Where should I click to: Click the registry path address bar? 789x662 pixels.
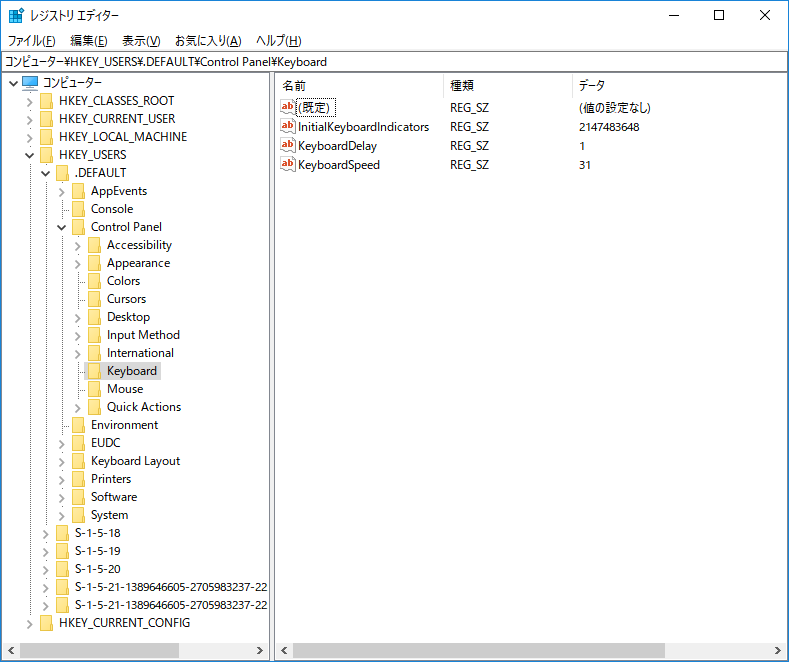tap(394, 62)
